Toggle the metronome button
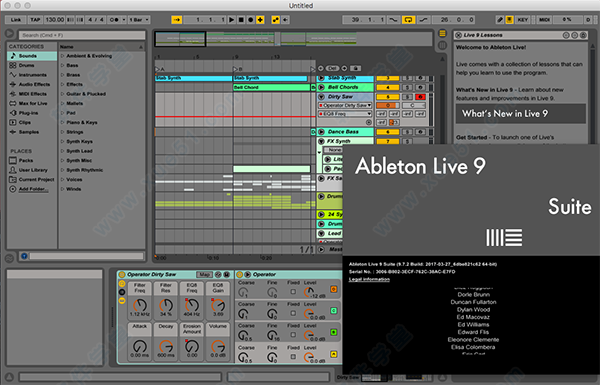 tap(114, 20)
